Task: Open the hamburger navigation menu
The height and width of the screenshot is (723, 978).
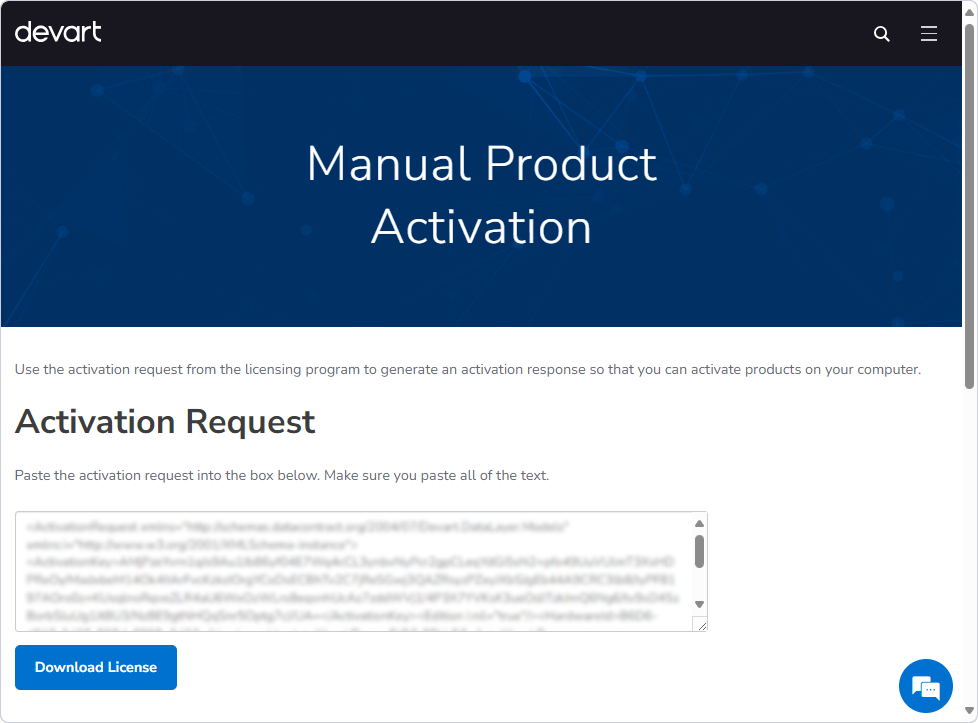Action: (x=928, y=33)
